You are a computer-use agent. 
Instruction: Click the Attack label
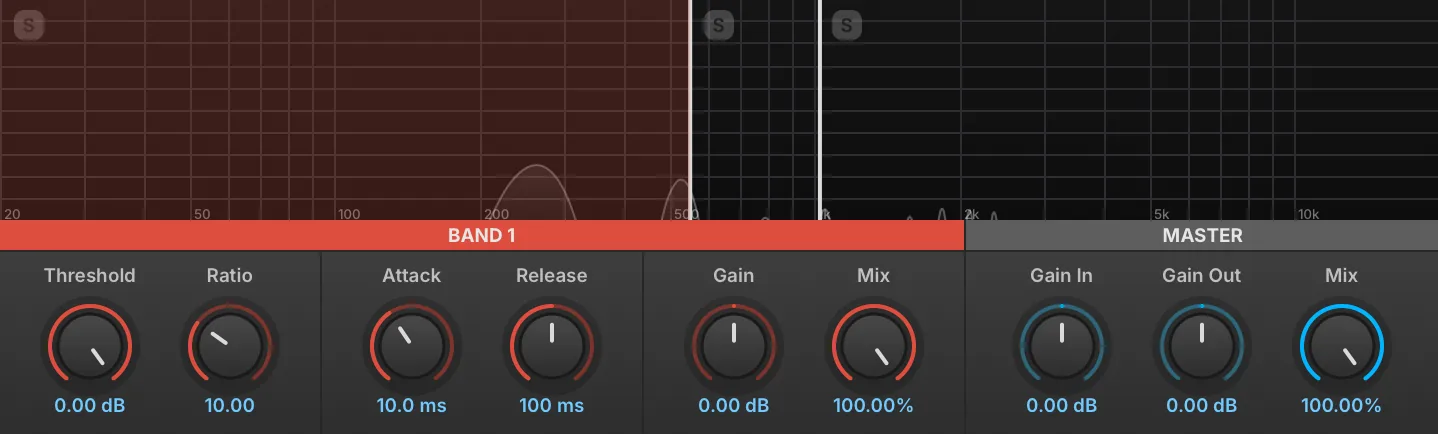coord(411,275)
